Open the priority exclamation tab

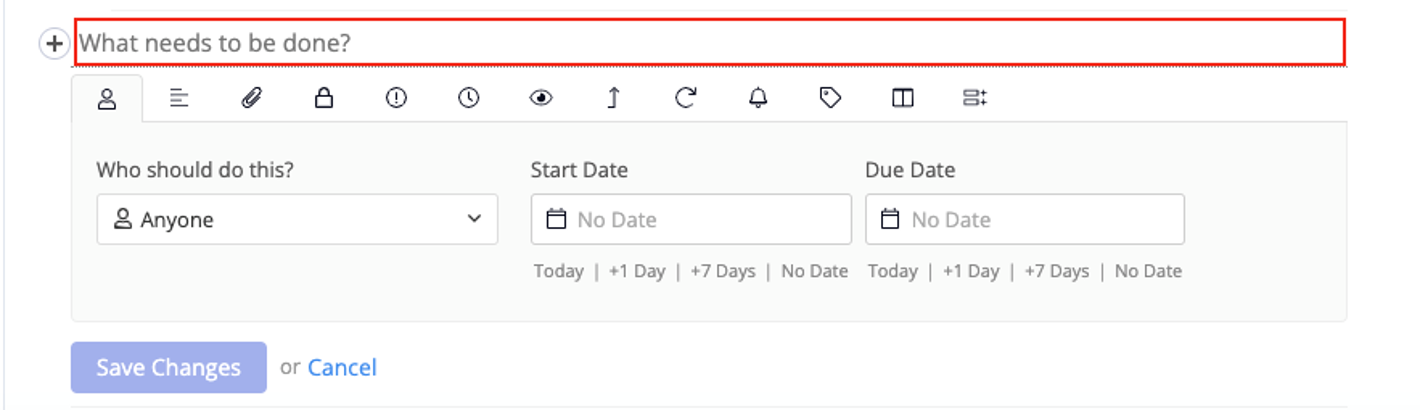(x=397, y=98)
